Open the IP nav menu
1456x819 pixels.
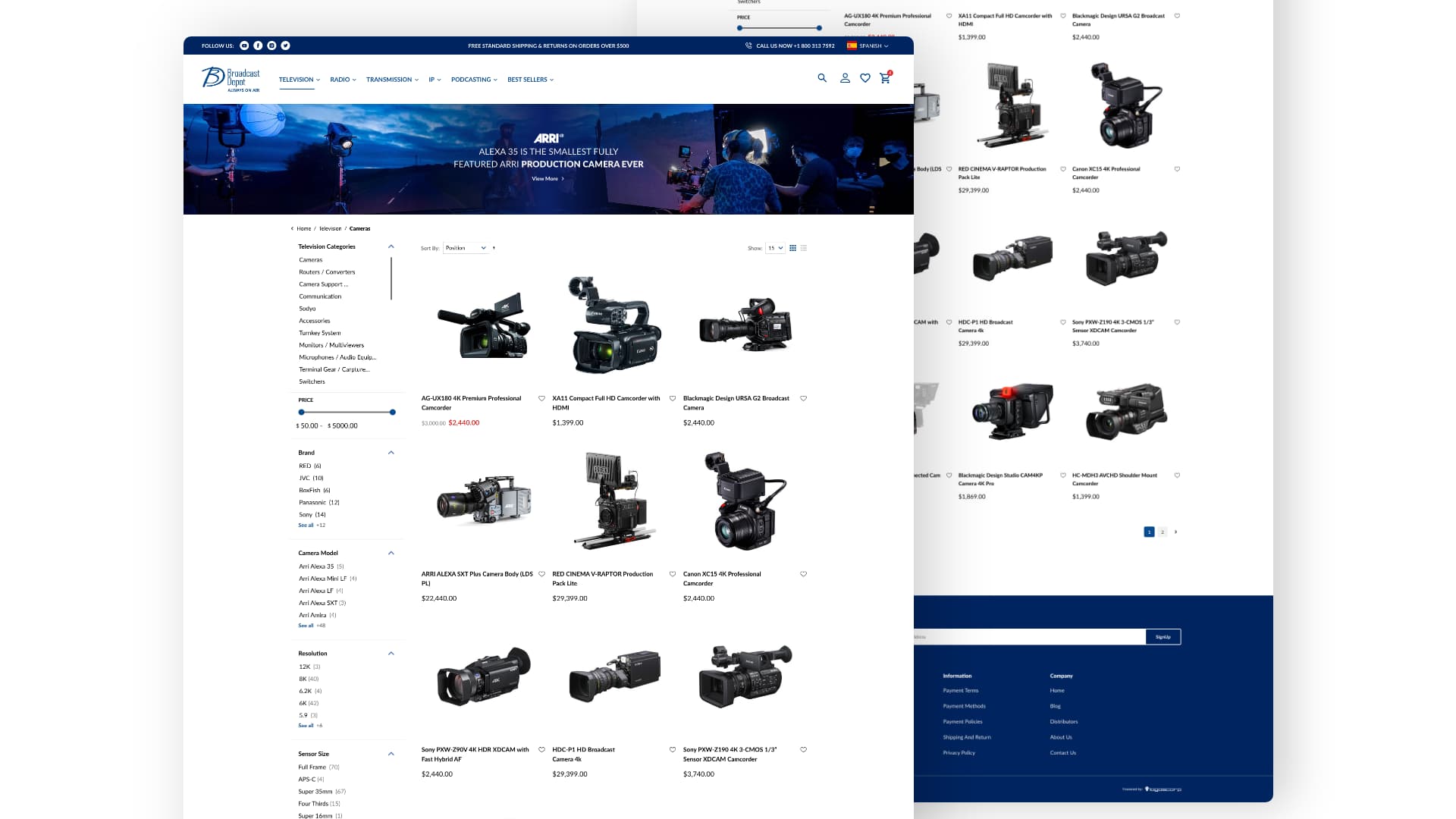pos(435,80)
